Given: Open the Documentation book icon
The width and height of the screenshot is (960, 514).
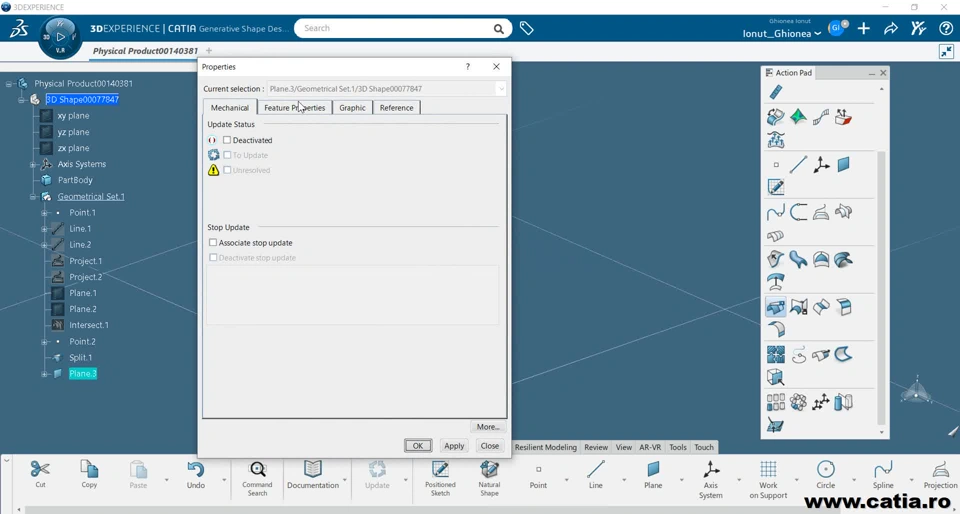Looking at the screenshot, I should pyautogui.click(x=313, y=469).
